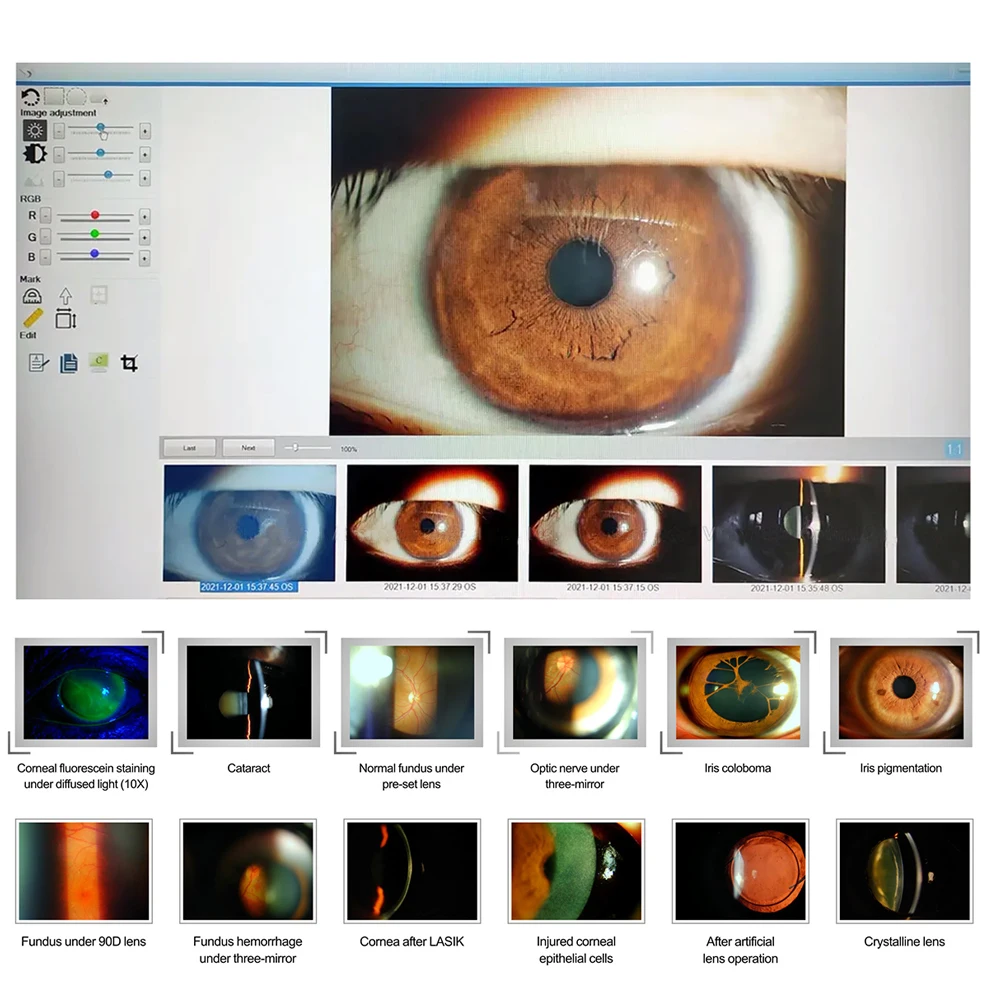The width and height of the screenshot is (1000, 1000).
Task: Select the eye thumbnail dated 15:37:15 OS
Action: click(x=615, y=524)
